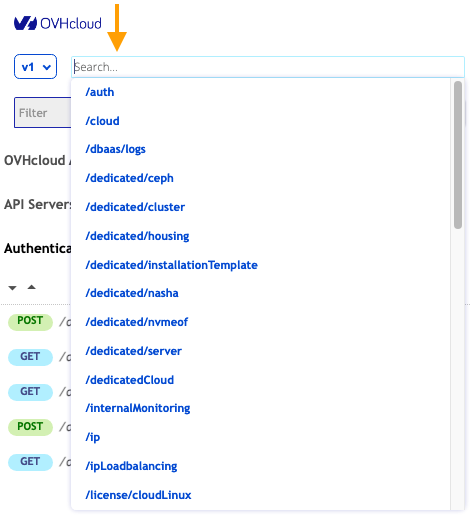The width and height of the screenshot is (471, 524).
Task: Select /license/cloudLinux suggestion
Action: (138, 495)
